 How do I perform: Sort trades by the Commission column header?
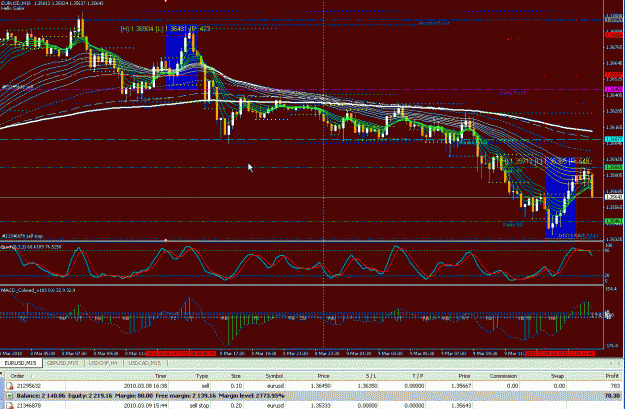click(503, 376)
